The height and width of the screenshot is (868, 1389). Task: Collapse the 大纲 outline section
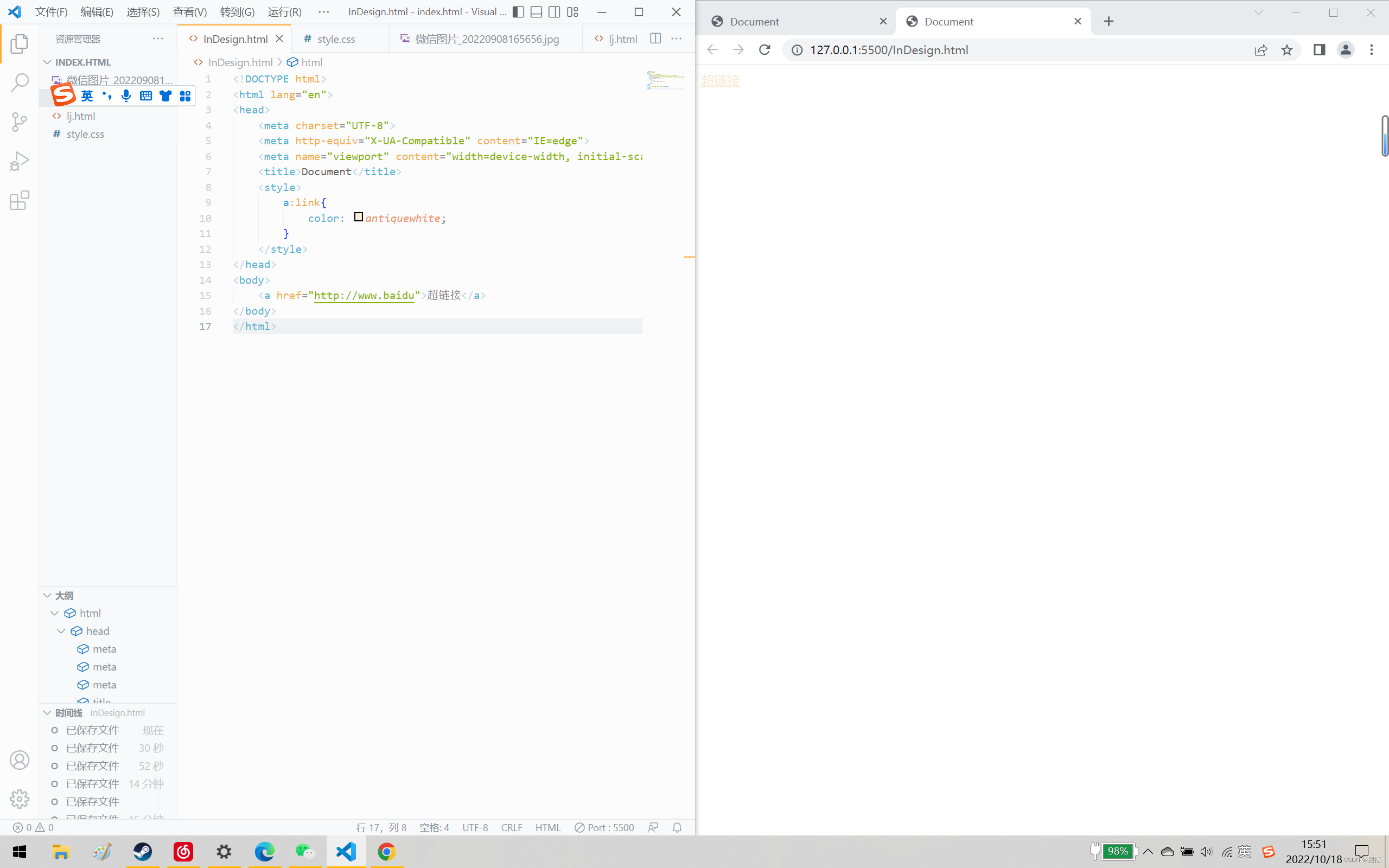48,595
